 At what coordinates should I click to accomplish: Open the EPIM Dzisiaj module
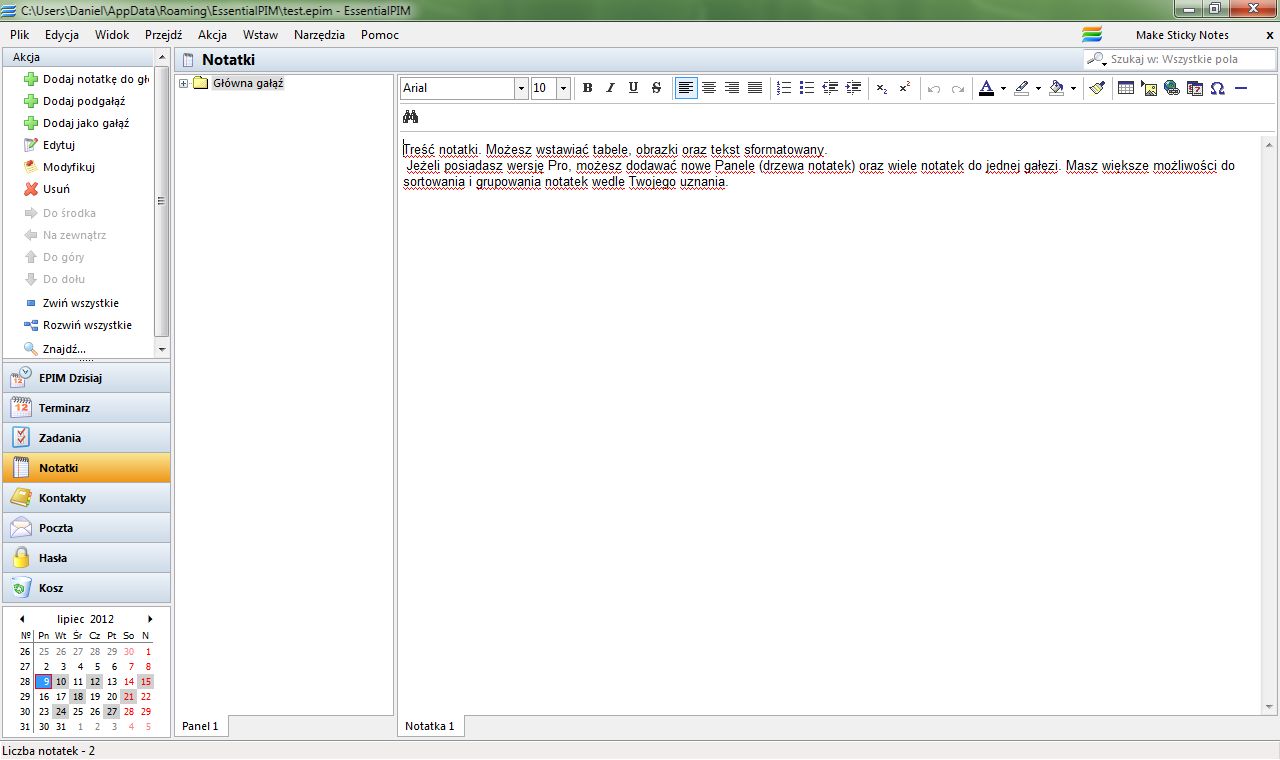click(x=86, y=378)
